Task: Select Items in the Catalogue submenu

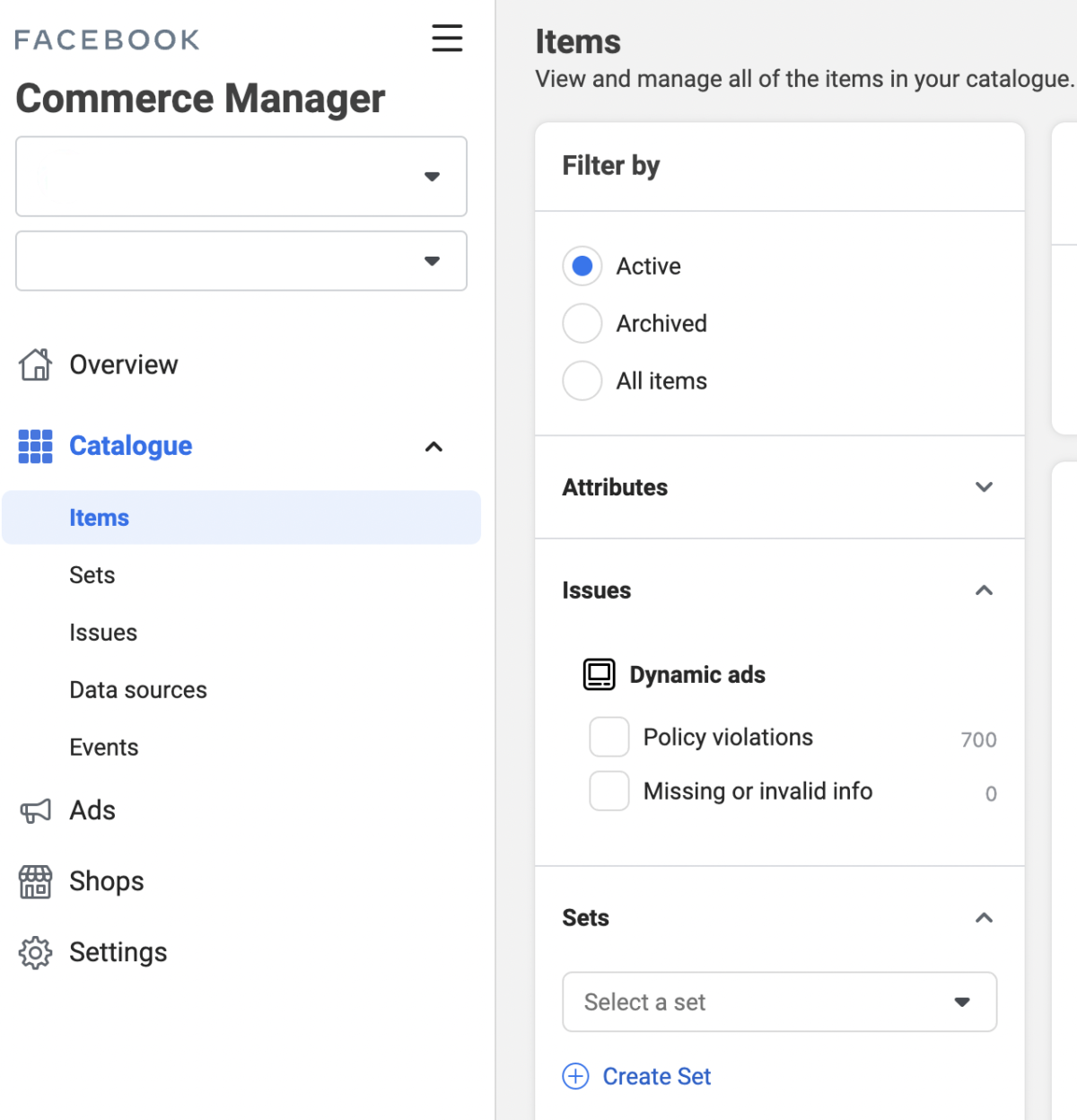Action: [241, 517]
